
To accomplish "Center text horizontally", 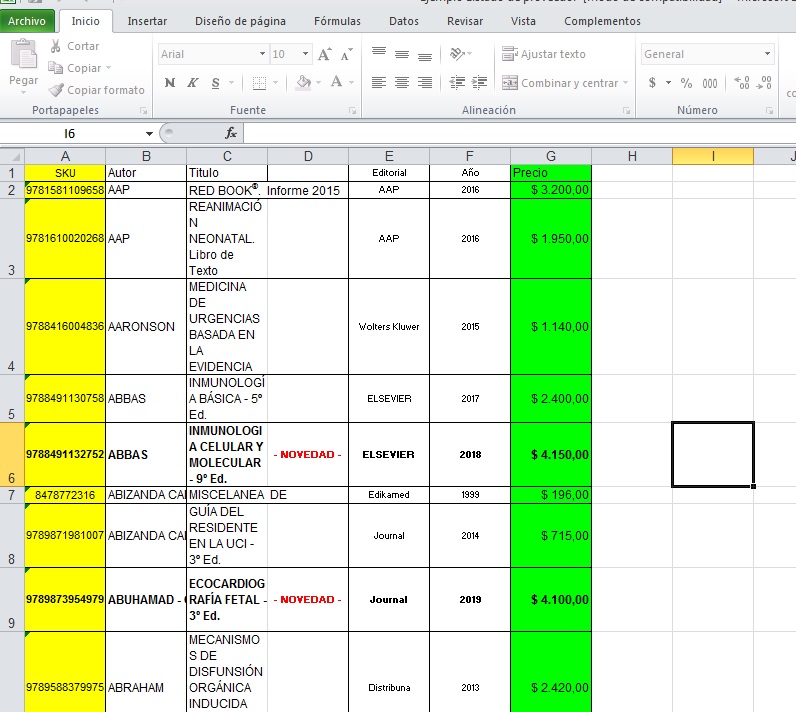I will pyautogui.click(x=402, y=83).
